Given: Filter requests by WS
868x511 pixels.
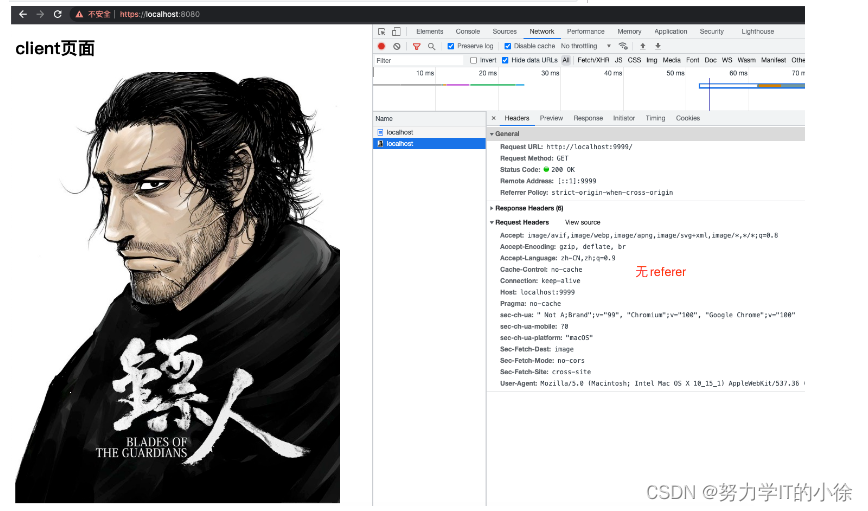Looking at the screenshot, I should point(727,60).
